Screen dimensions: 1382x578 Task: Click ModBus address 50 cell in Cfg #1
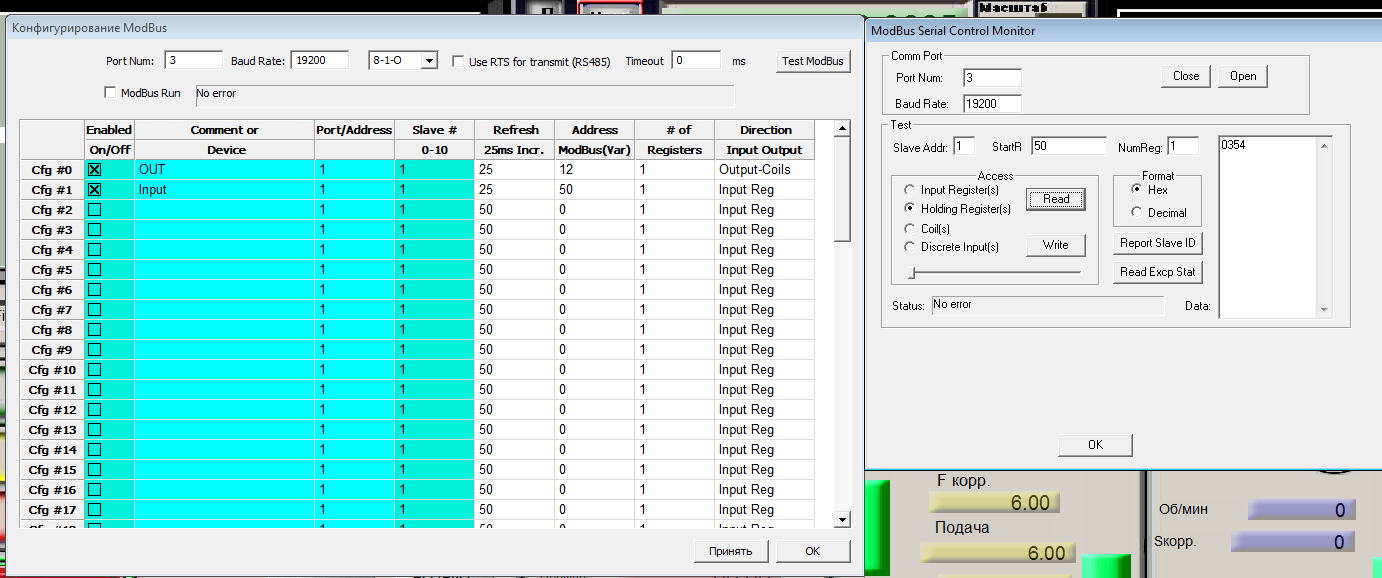[x=594, y=190]
